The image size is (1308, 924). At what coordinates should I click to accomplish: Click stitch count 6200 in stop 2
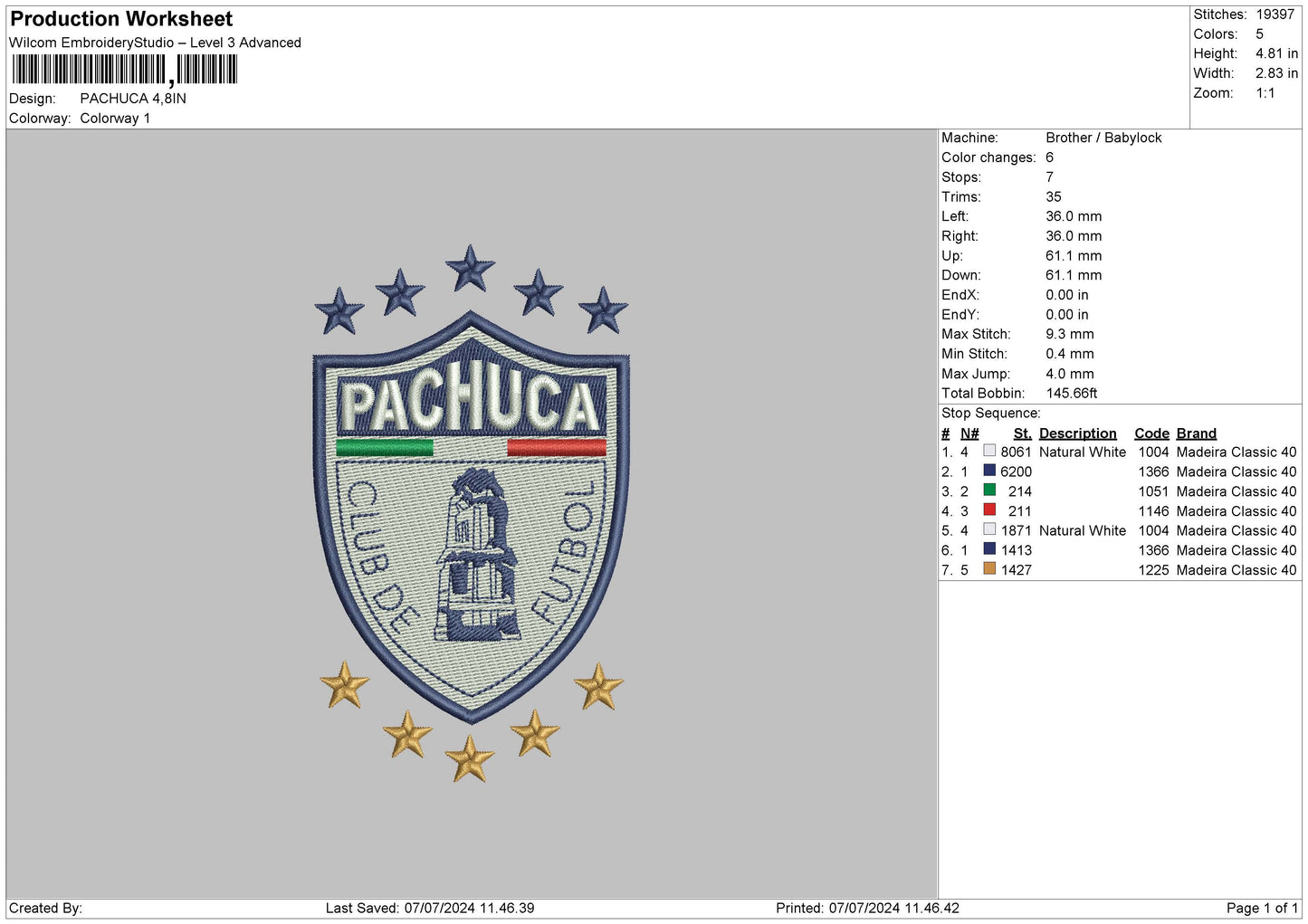(1016, 472)
